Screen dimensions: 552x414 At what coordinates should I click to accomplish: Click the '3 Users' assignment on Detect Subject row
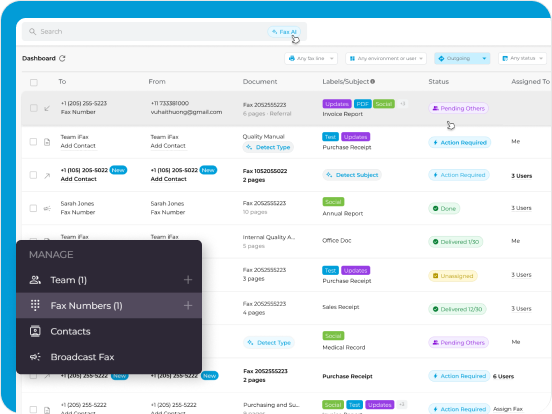(x=521, y=176)
